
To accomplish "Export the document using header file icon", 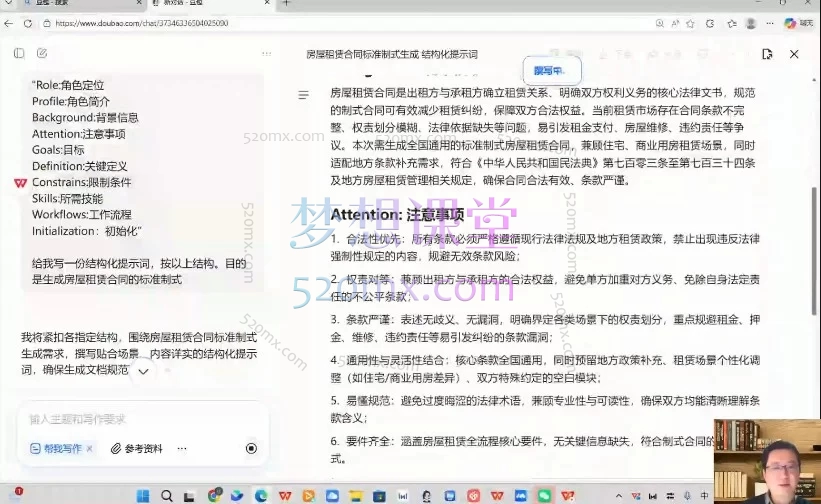I will tap(767, 54).
